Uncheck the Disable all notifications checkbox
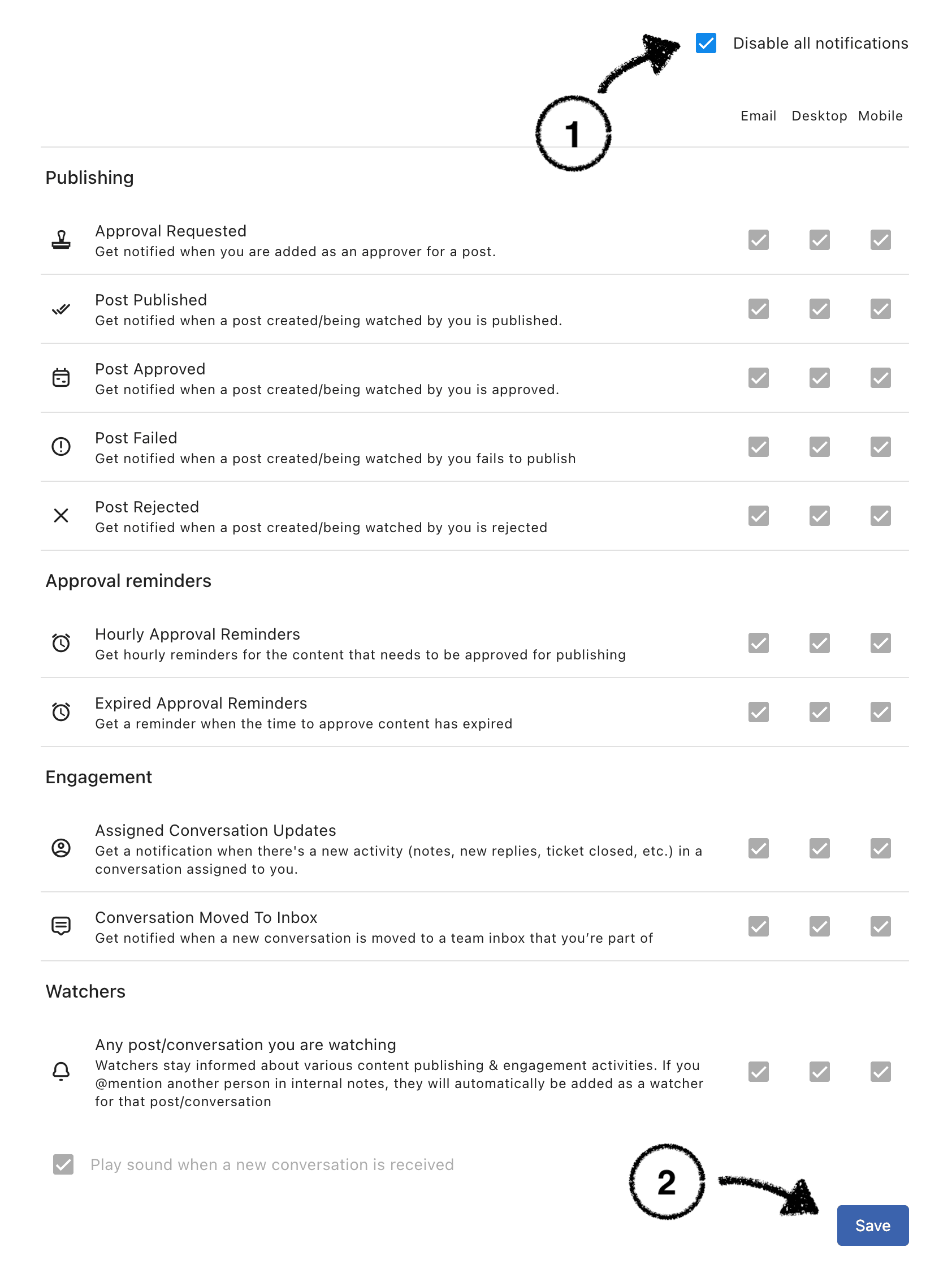952x1286 pixels. click(x=707, y=43)
